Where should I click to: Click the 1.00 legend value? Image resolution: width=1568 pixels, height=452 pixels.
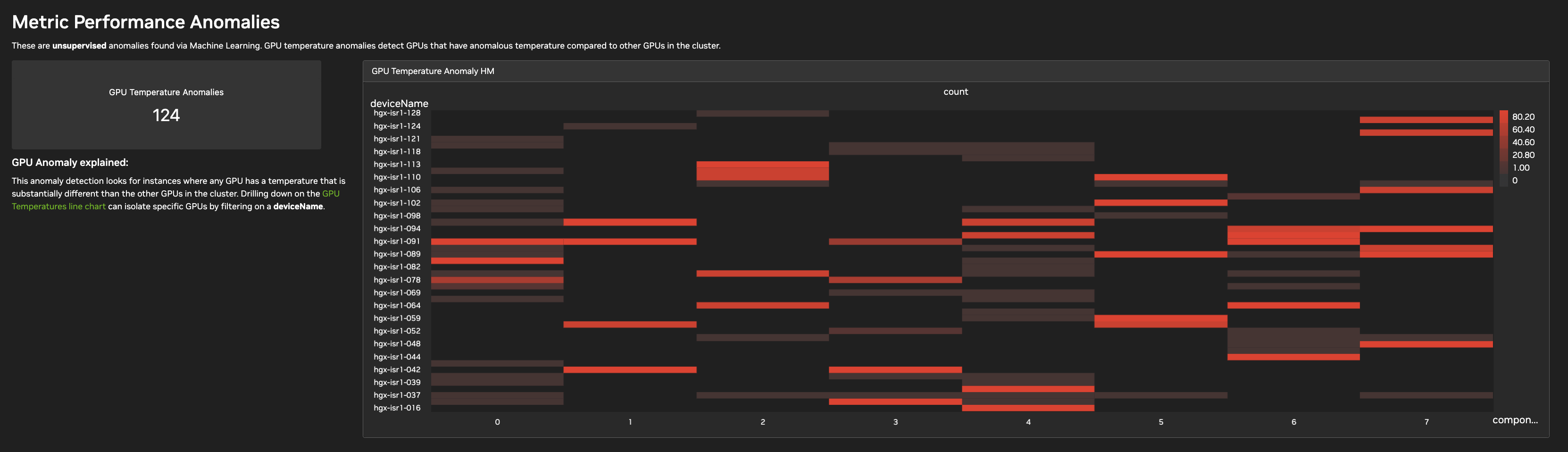1521,168
